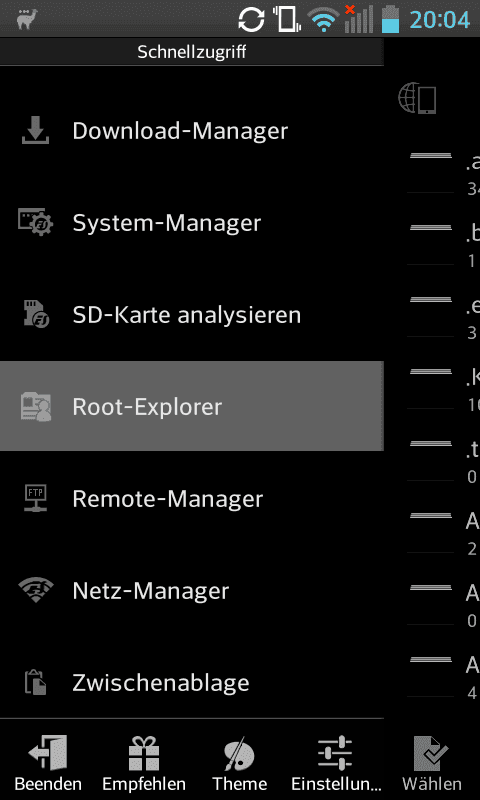Select the Netz-Manager menu entry
Image resolution: width=480 pixels, height=800 pixels.
(x=192, y=591)
